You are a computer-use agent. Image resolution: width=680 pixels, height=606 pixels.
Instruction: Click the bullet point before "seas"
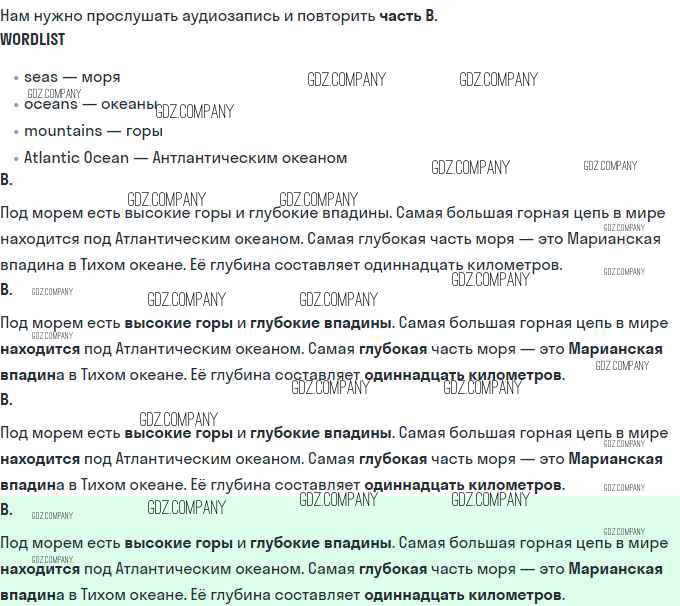point(15,78)
